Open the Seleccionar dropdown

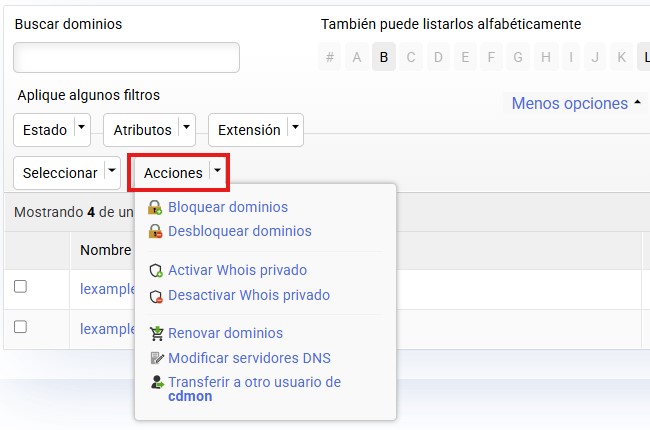pos(66,173)
